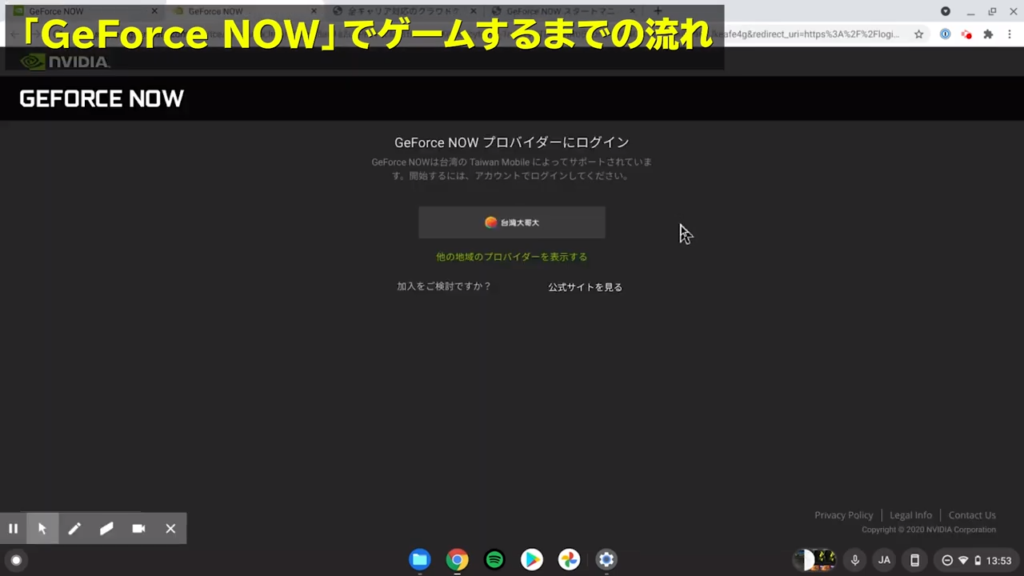Viewport: 1024px width, 576px height.
Task: Open the Chrome extensions puzzle icon
Action: [988, 34]
